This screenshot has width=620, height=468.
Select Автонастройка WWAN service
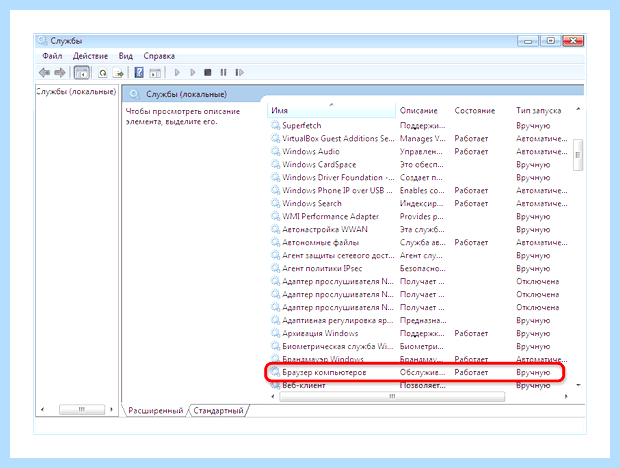pyautogui.click(x=419, y=230)
